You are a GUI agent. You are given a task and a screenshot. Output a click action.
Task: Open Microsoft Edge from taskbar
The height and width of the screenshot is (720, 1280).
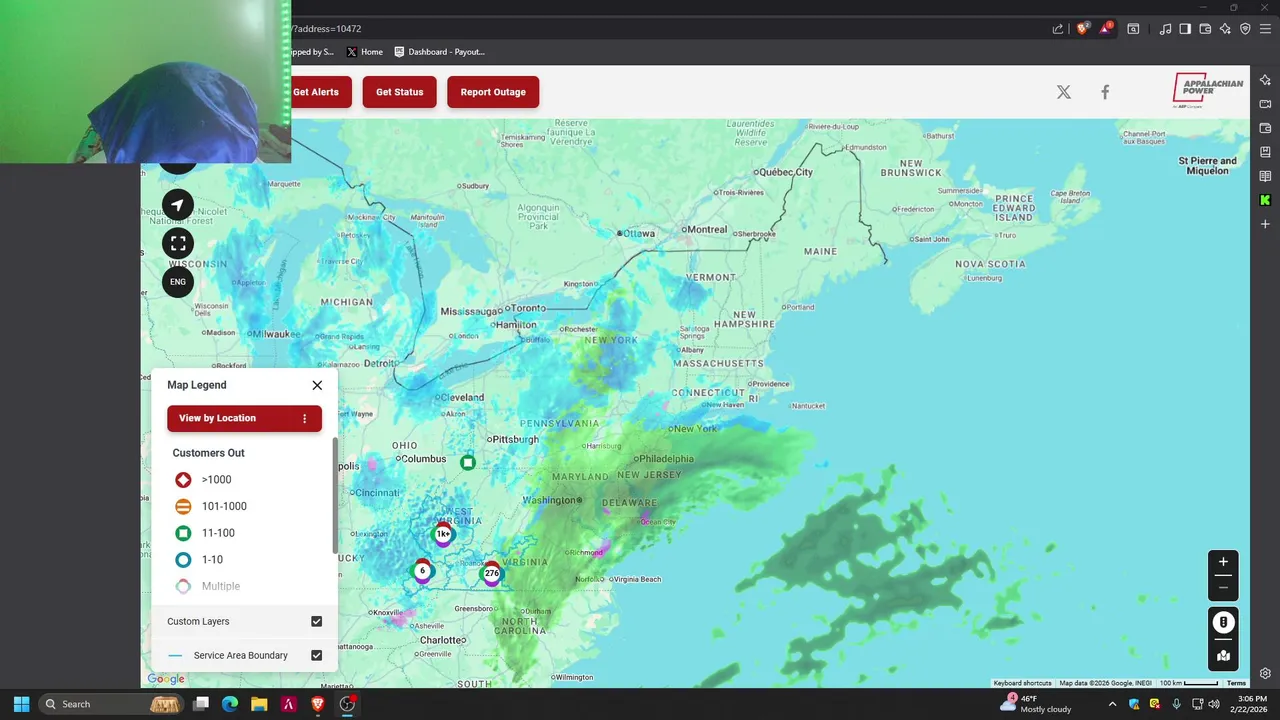click(x=230, y=704)
